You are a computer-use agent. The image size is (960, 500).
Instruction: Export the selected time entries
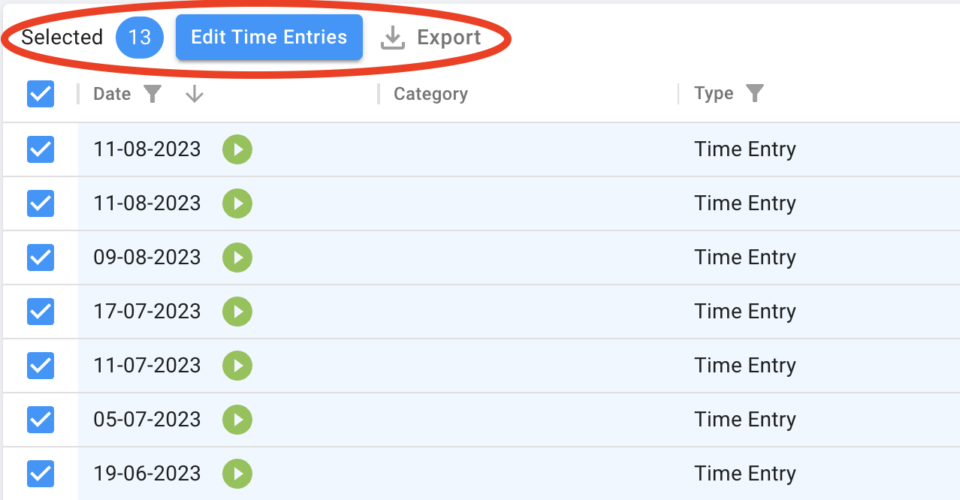click(x=431, y=38)
